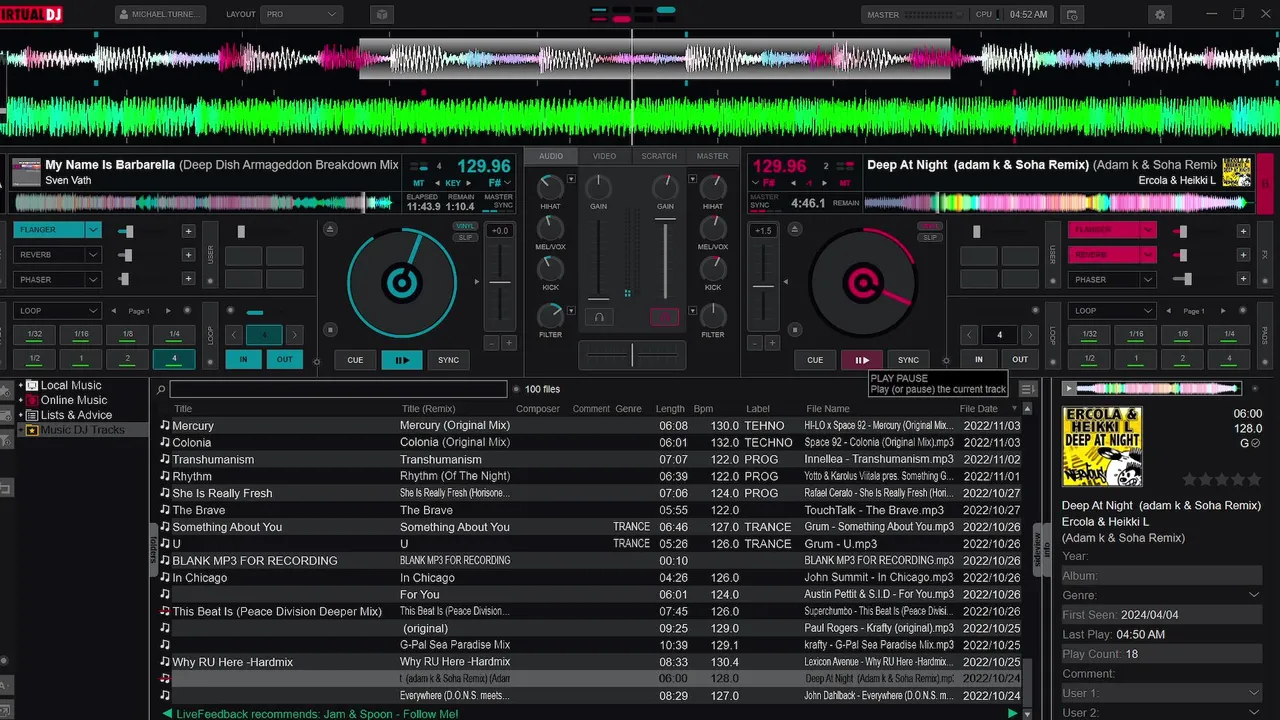
Task: Open the recording timer icon beside the clock
Action: point(1072,15)
